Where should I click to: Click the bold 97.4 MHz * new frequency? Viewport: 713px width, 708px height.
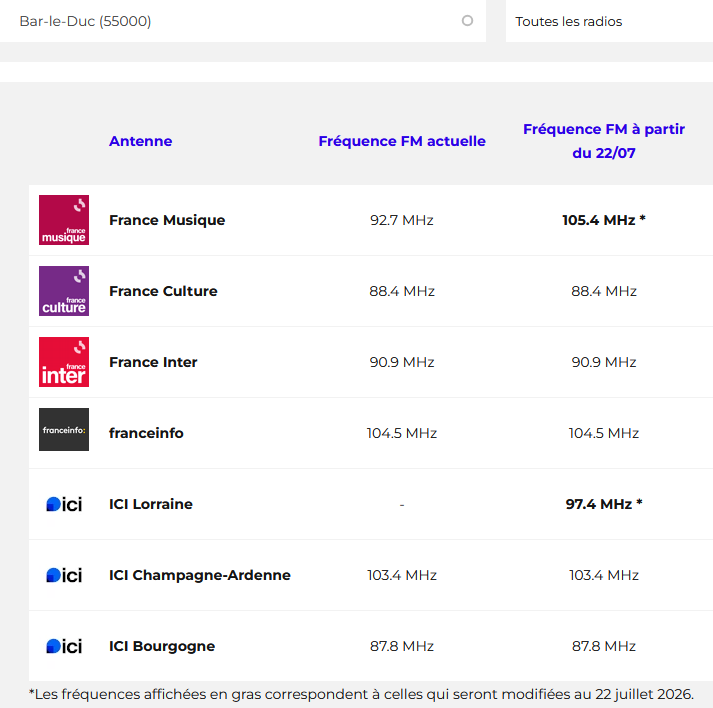point(604,504)
